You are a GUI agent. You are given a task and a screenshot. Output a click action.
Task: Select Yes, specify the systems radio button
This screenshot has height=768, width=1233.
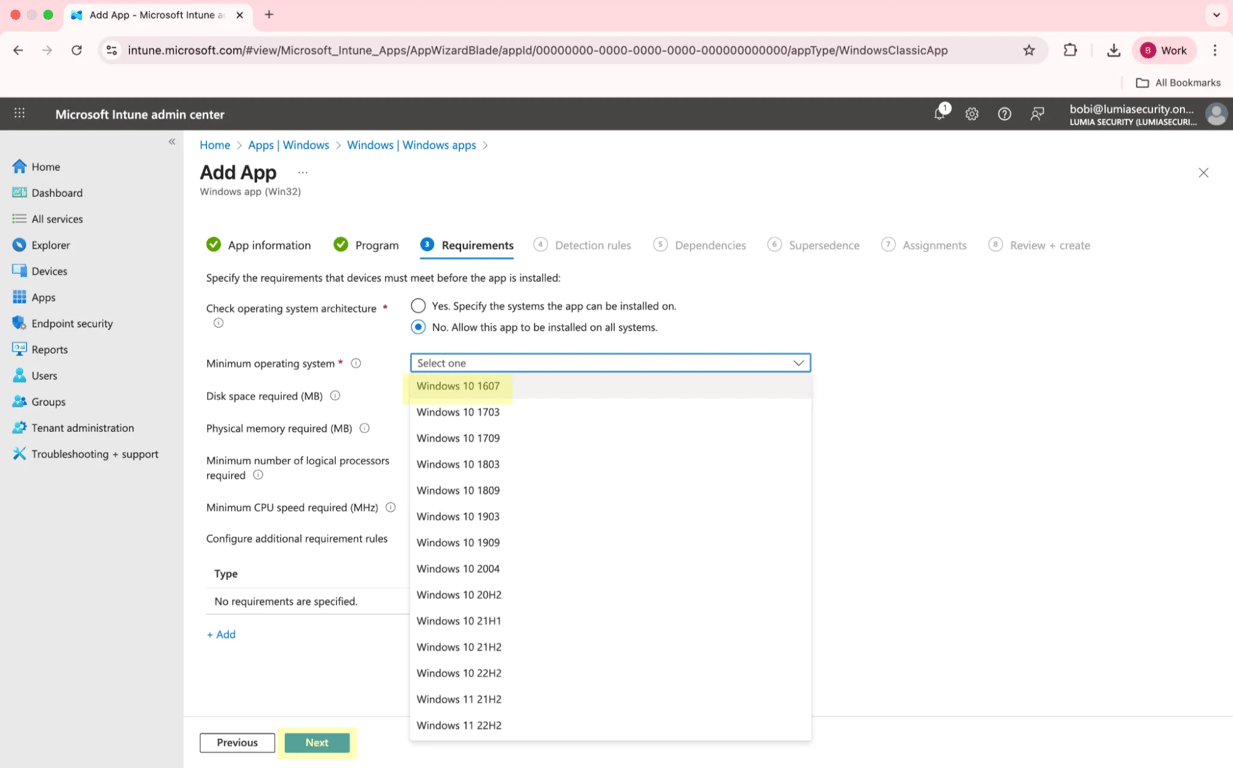(418, 306)
